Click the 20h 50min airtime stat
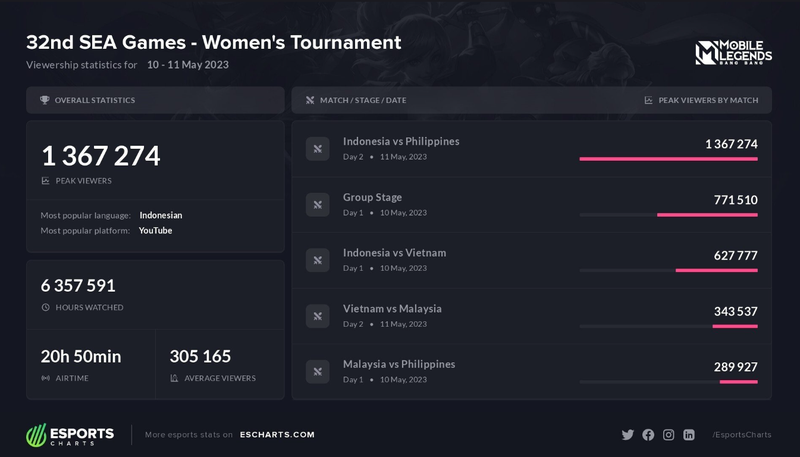Screen dimensions: 800x457 pos(81,356)
